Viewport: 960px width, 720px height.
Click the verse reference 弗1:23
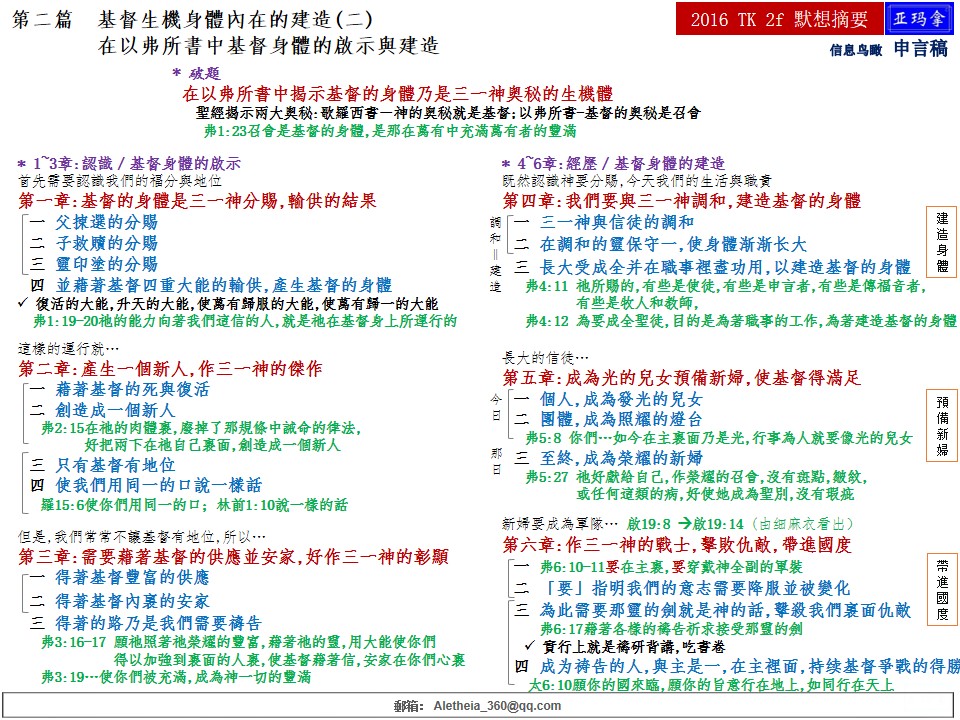pos(223,131)
